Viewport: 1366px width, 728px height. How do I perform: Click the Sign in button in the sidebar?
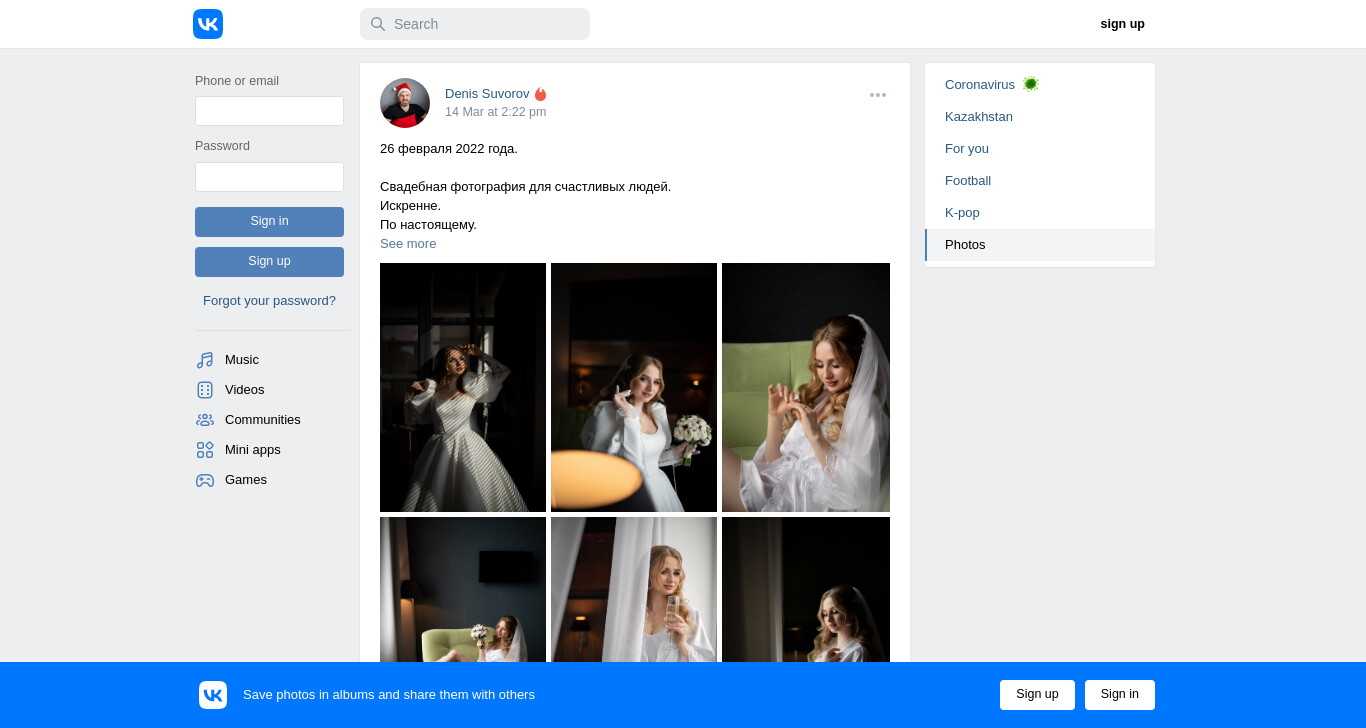pyautogui.click(x=269, y=222)
